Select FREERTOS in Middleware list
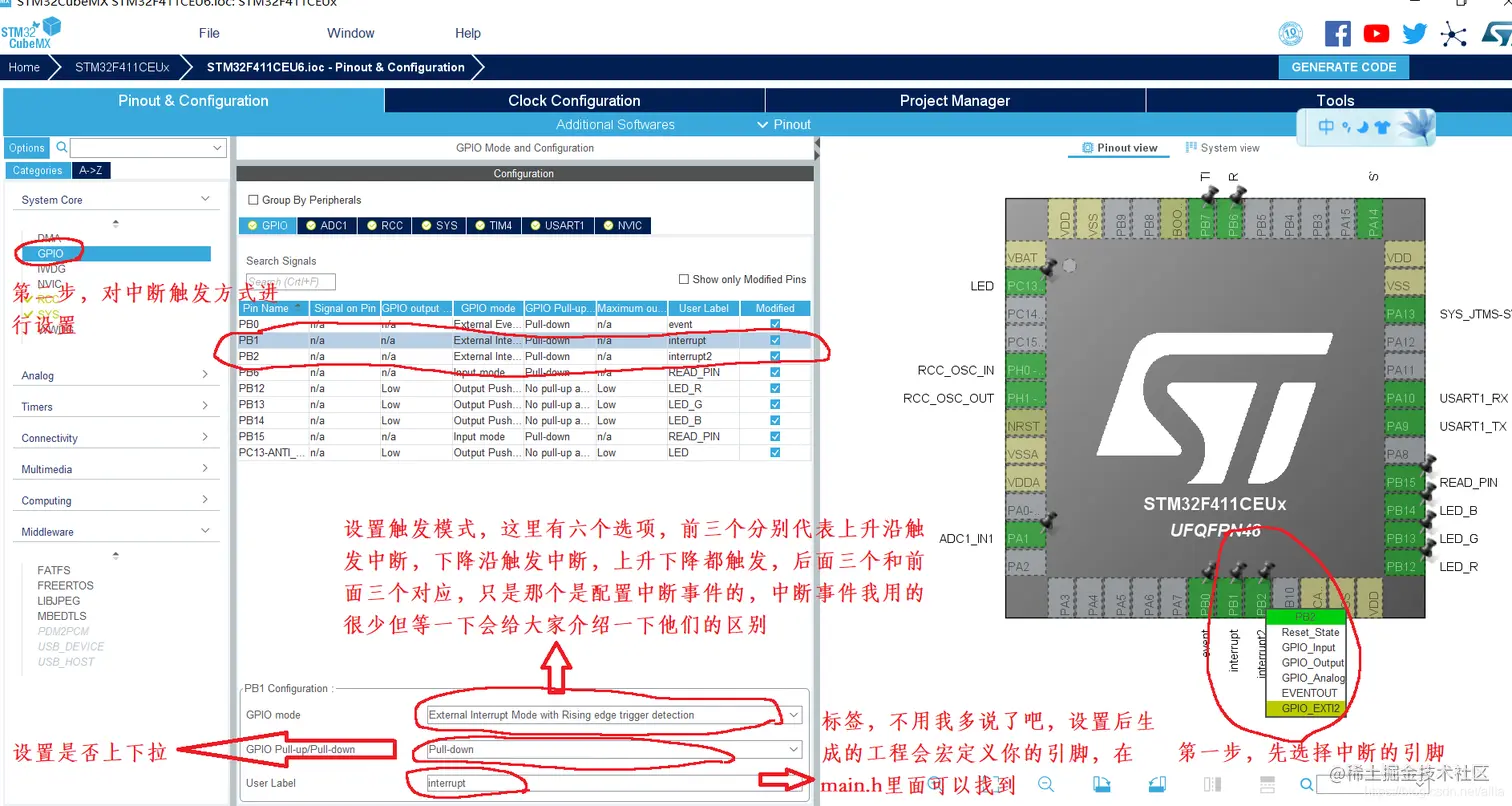 pyautogui.click(x=65, y=585)
